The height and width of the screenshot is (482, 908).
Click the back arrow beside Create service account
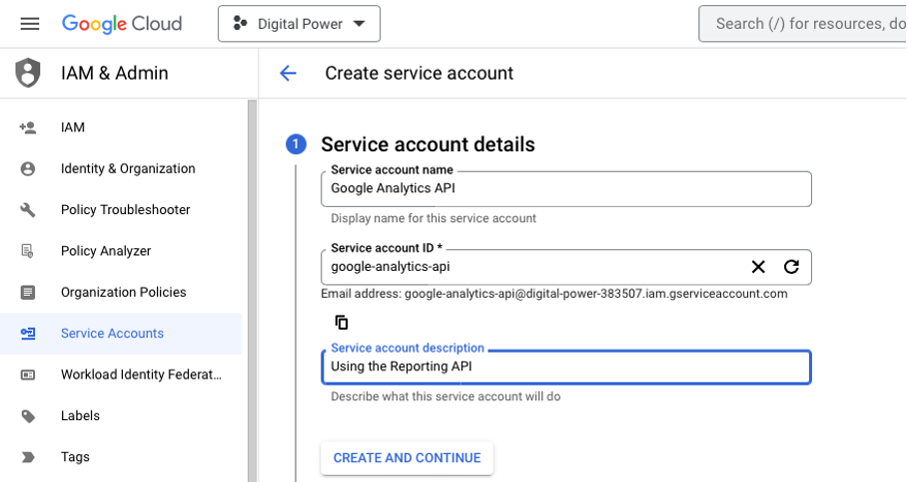click(x=288, y=73)
